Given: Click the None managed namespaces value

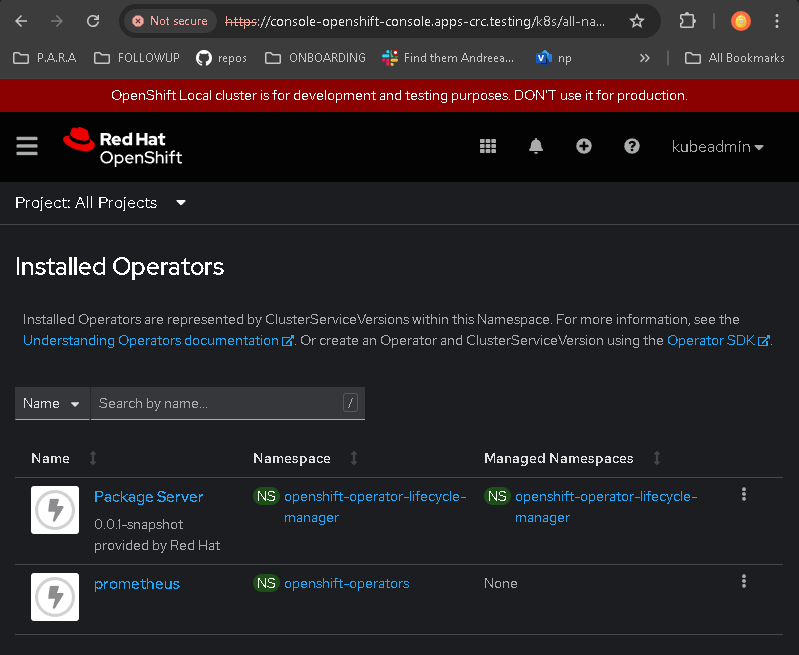Looking at the screenshot, I should (500, 583).
